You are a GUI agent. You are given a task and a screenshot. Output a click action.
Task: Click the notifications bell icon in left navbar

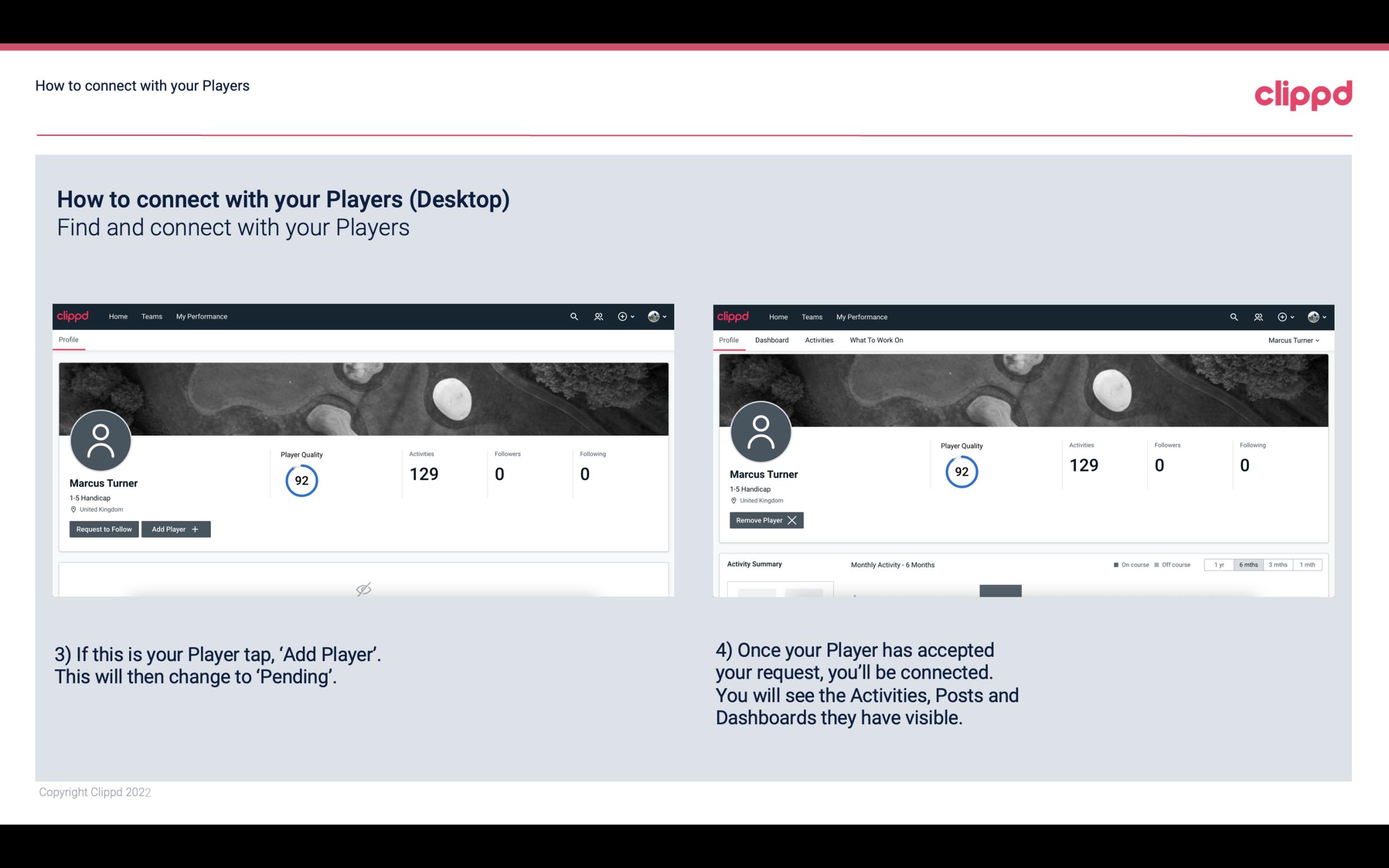[597, 316]
